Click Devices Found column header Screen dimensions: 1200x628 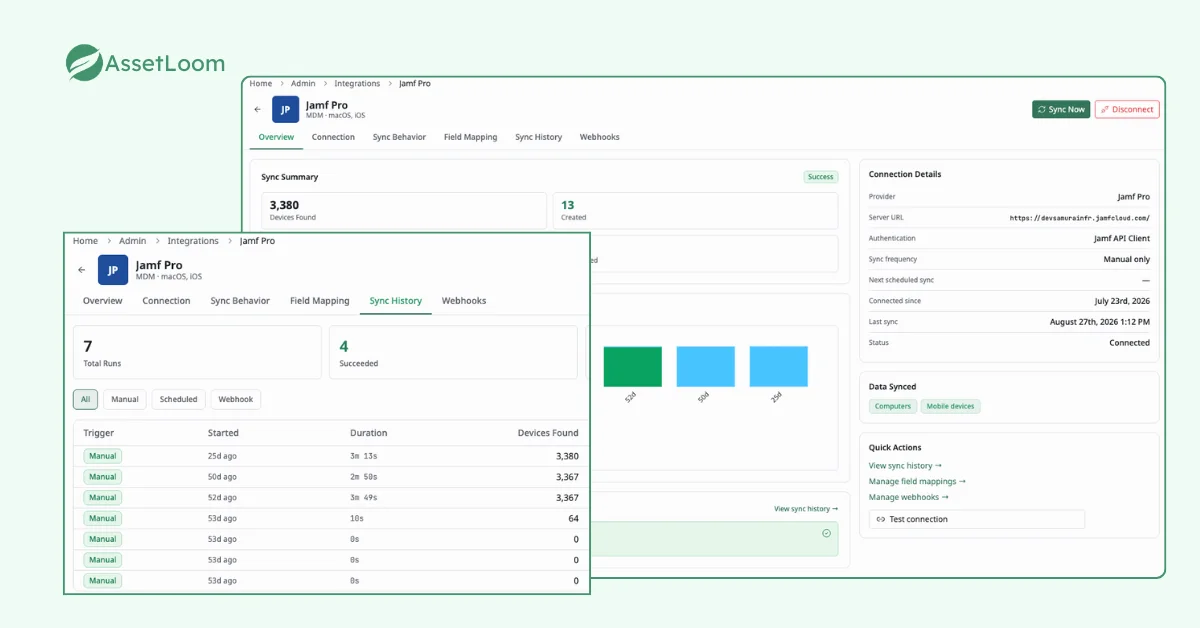(548, 433)
